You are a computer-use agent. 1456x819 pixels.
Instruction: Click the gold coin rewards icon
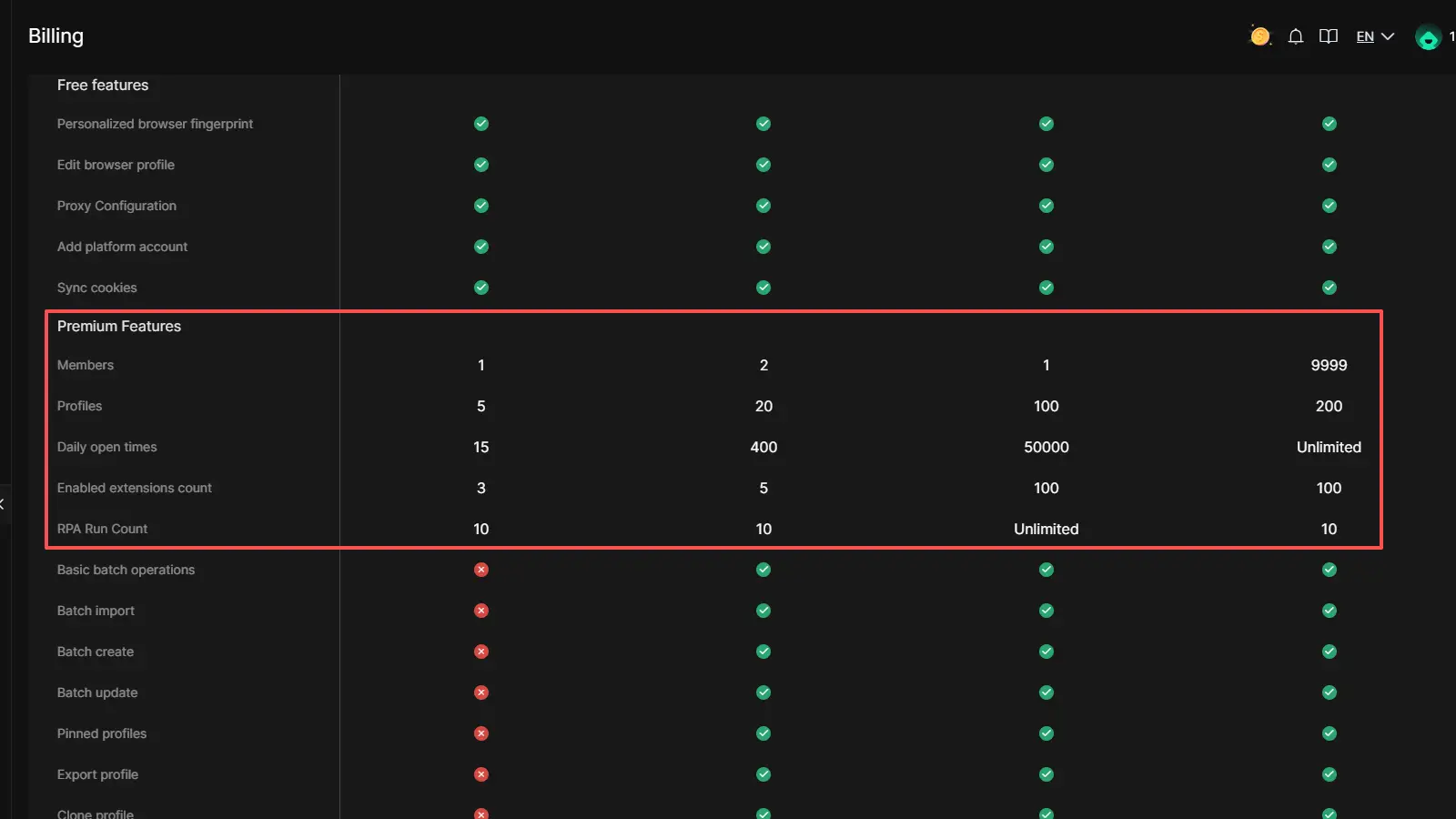tap(1259, 36)
